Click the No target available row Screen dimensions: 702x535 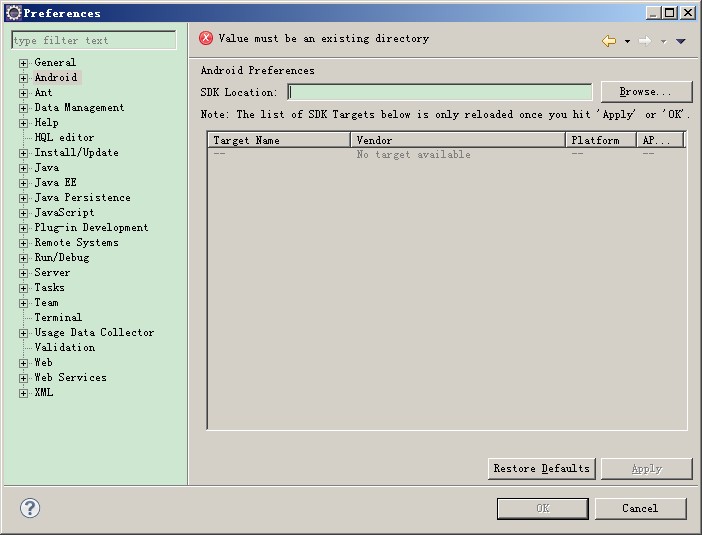point(446,154)
